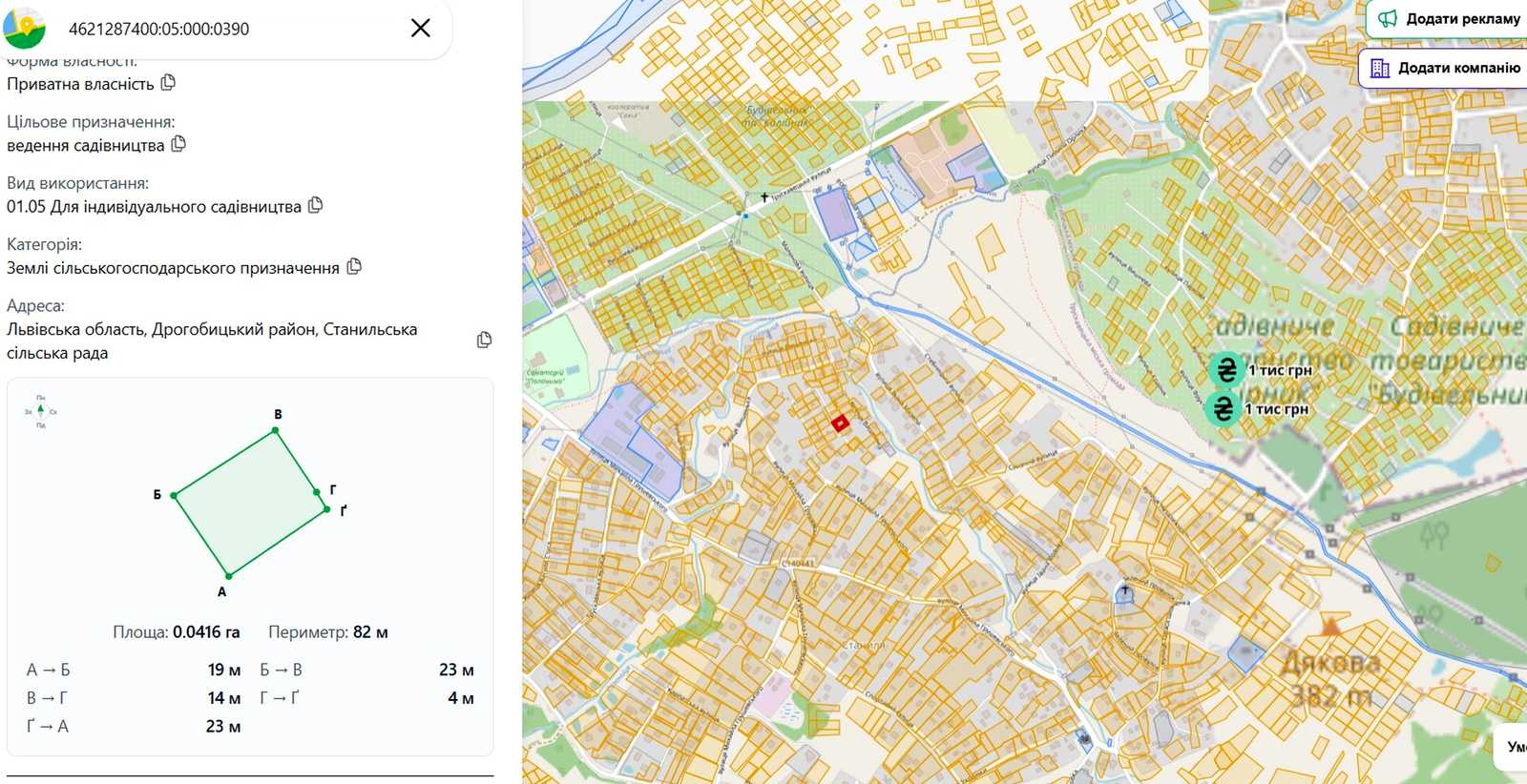The height and width of the screenshot is (784, 1527).
Task: Select the "Б → В" side length row
Action: [x=367, y=670]
